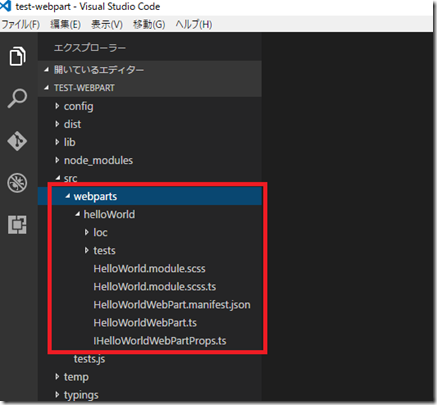Open HelloWorld.module.scss.ts file

(x=155, y=286)
